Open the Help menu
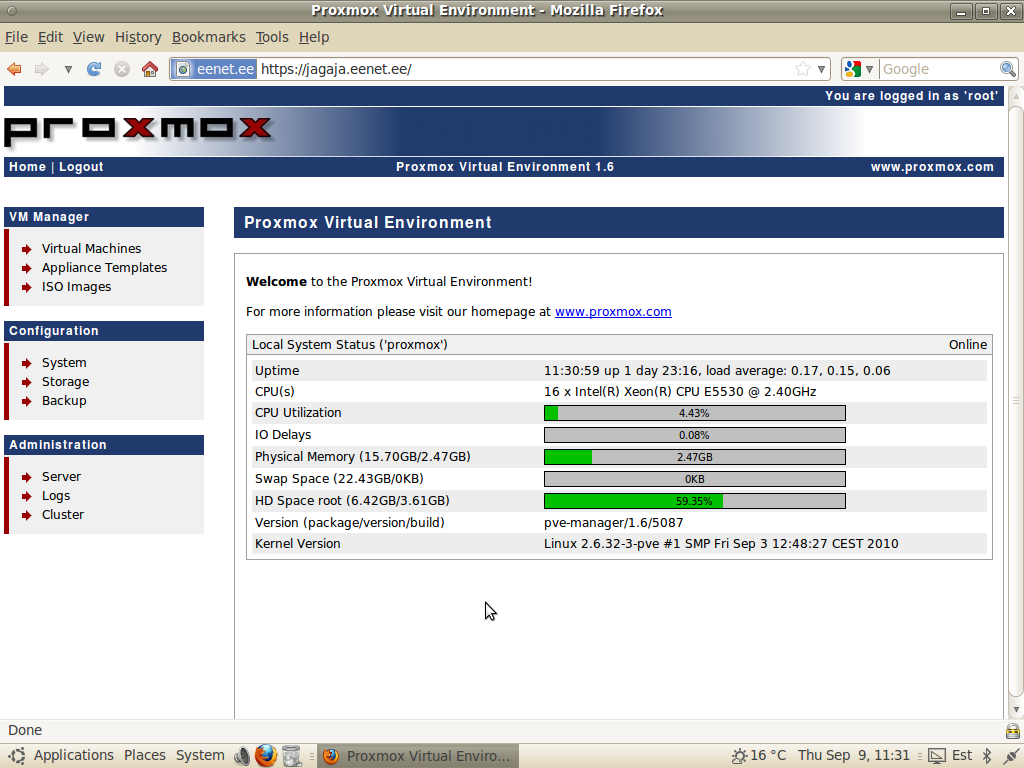The height and width of the screenshot is (768, 1024). point(313,37)
